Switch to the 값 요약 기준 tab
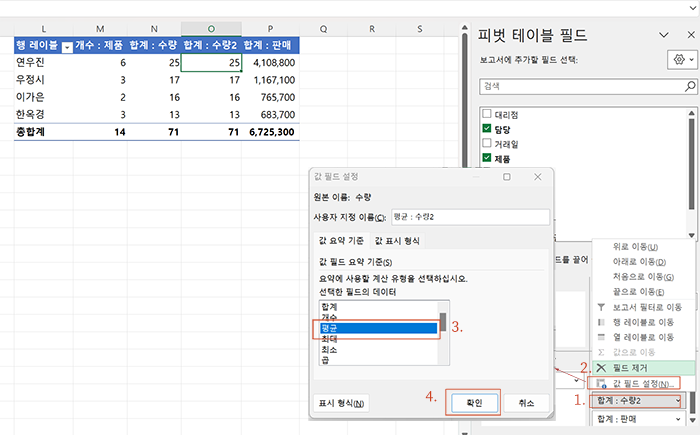This screenshot has width=700, height=435. [x=341, y=241]
